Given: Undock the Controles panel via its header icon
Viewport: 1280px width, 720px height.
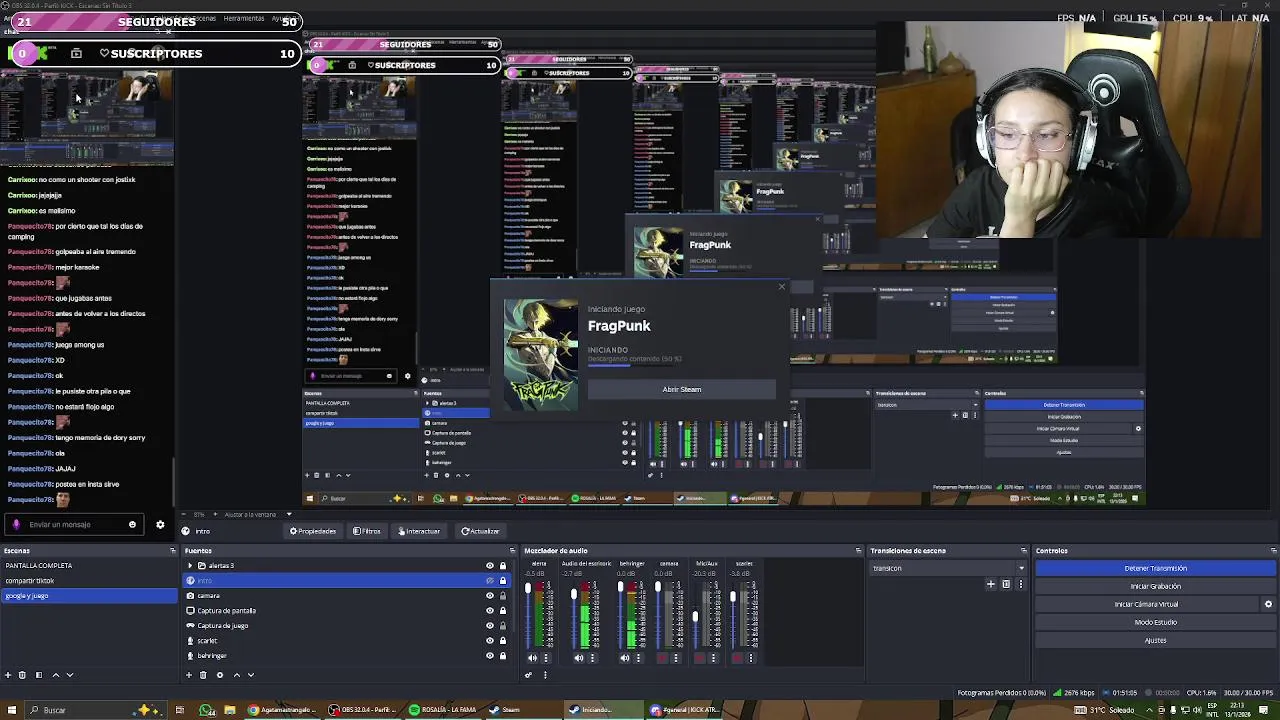Looking at the screenshot, I should point(1273,551).
